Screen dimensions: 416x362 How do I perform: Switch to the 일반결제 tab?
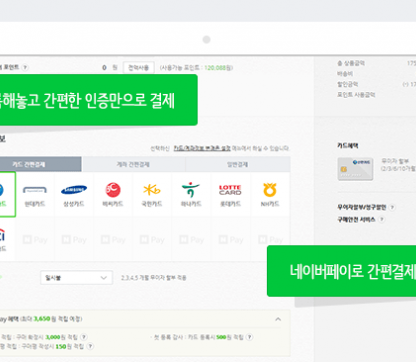tap(238, 164)
